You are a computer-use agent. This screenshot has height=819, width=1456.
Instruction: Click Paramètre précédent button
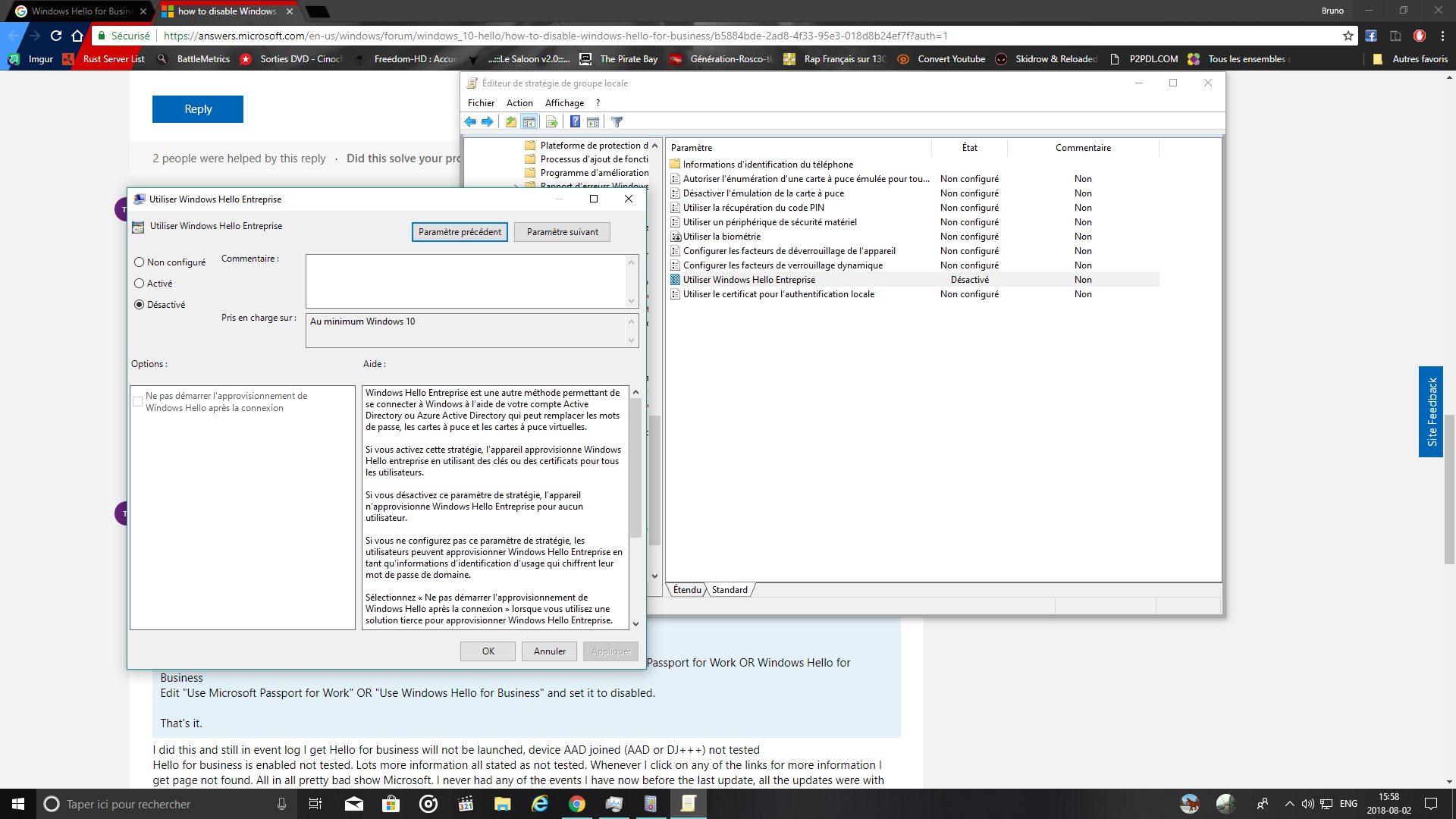coord(459,231)
